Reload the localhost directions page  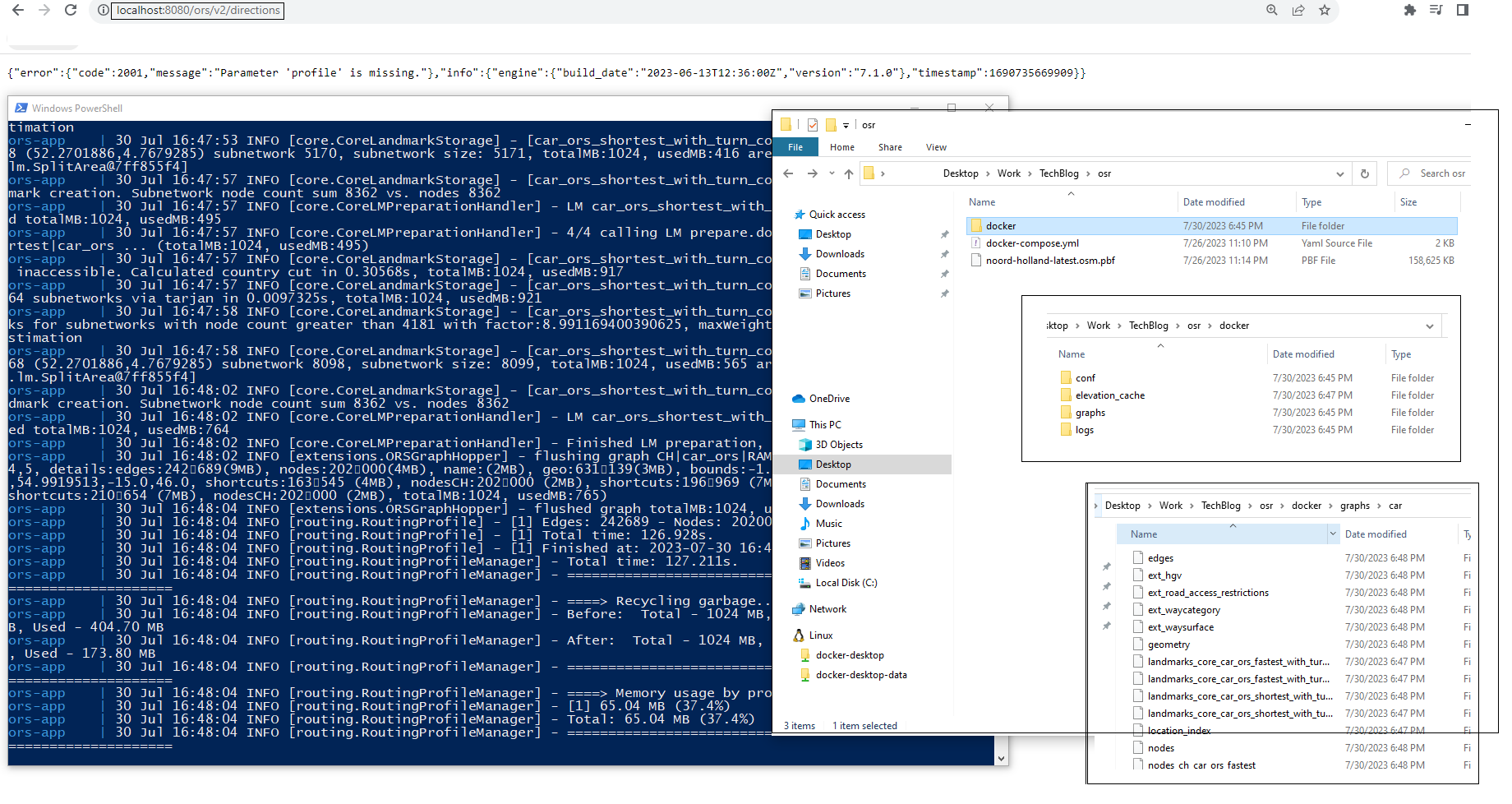(71, 10)
